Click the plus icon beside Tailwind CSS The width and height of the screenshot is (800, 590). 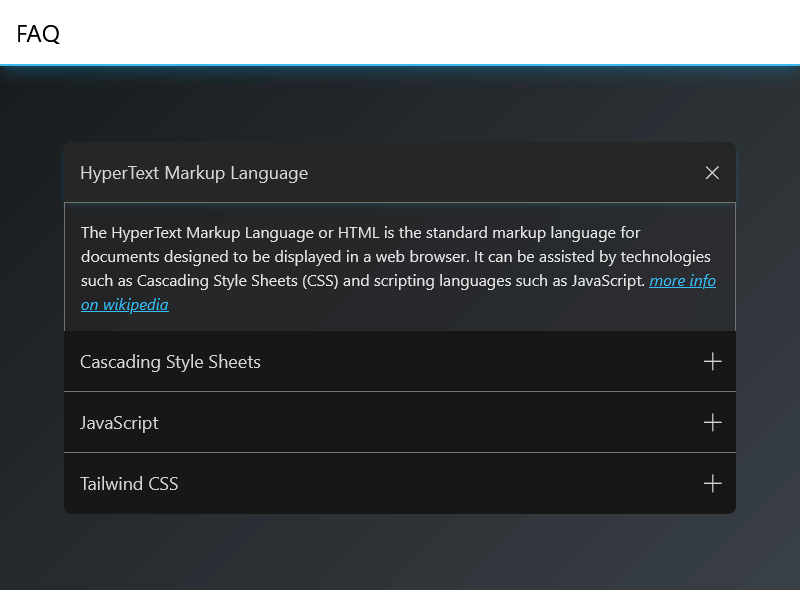712,484
